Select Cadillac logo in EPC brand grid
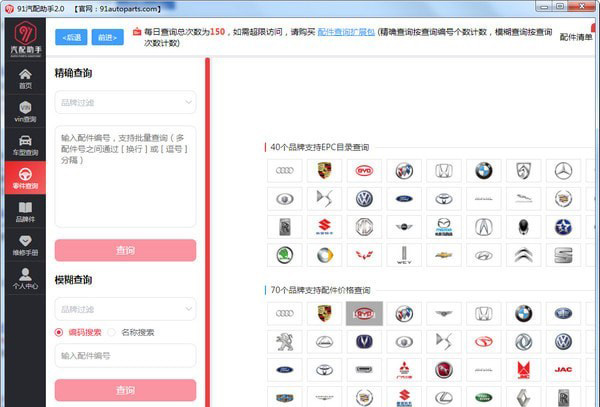600x407 pixels. [x=563, y=199]
